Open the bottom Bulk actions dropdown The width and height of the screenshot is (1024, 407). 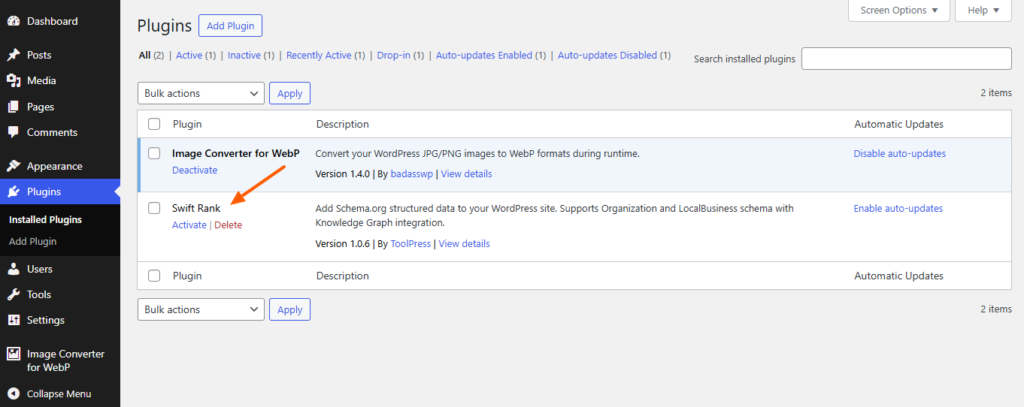201,310
